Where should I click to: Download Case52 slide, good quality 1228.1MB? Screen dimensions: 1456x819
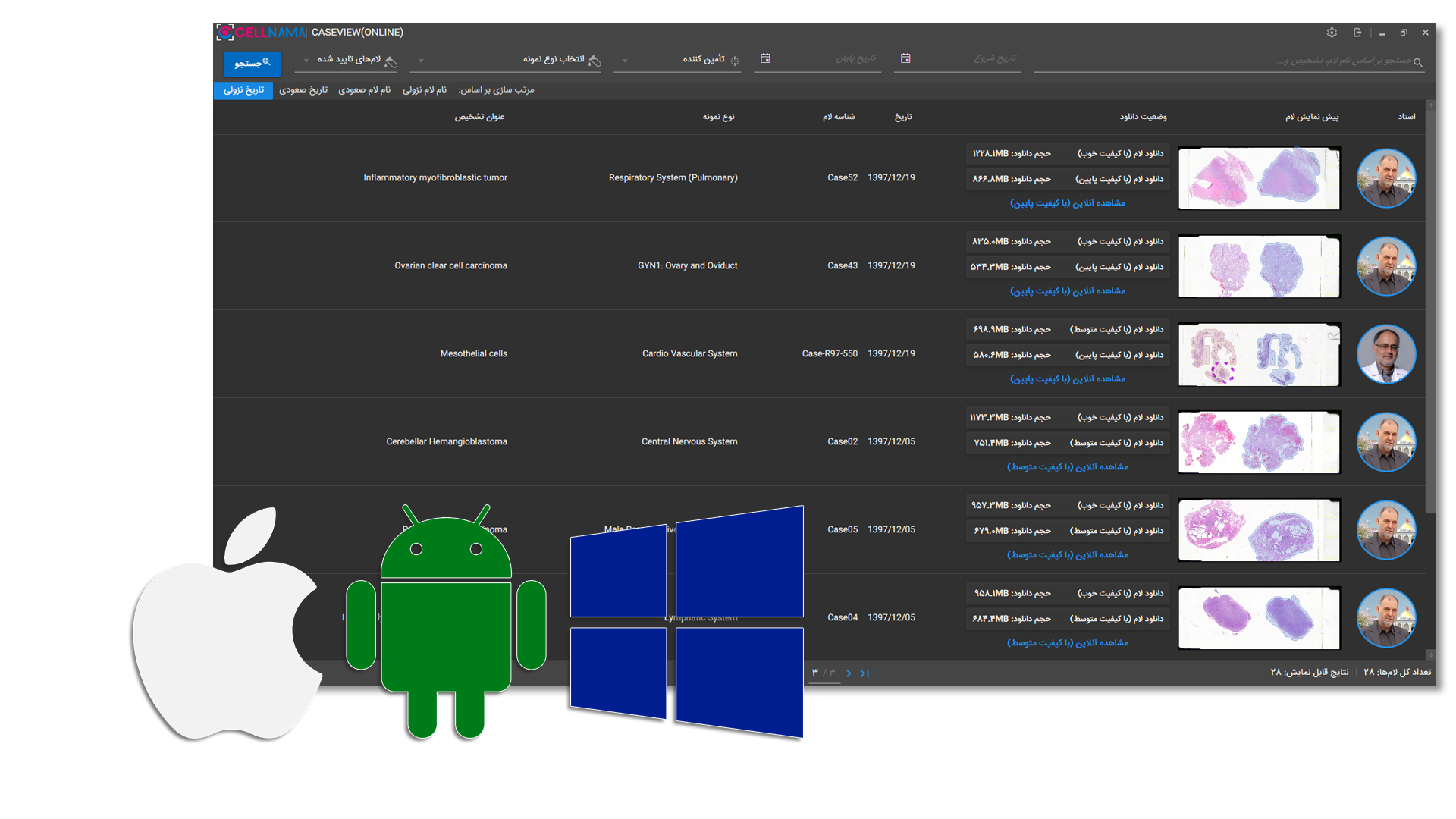coord(1067,154)
